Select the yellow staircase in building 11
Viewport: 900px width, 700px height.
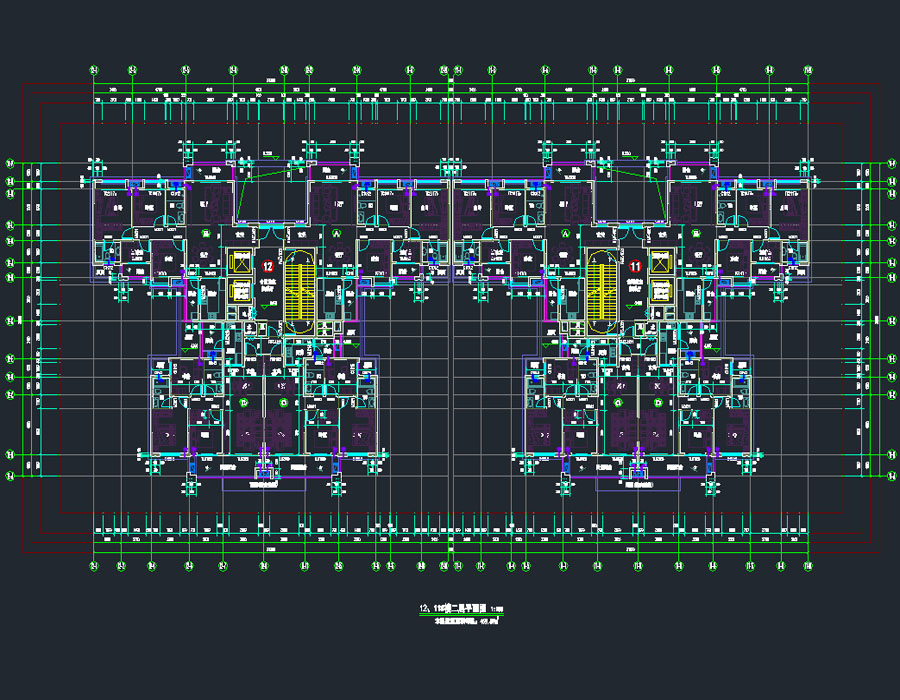(601, 292)
